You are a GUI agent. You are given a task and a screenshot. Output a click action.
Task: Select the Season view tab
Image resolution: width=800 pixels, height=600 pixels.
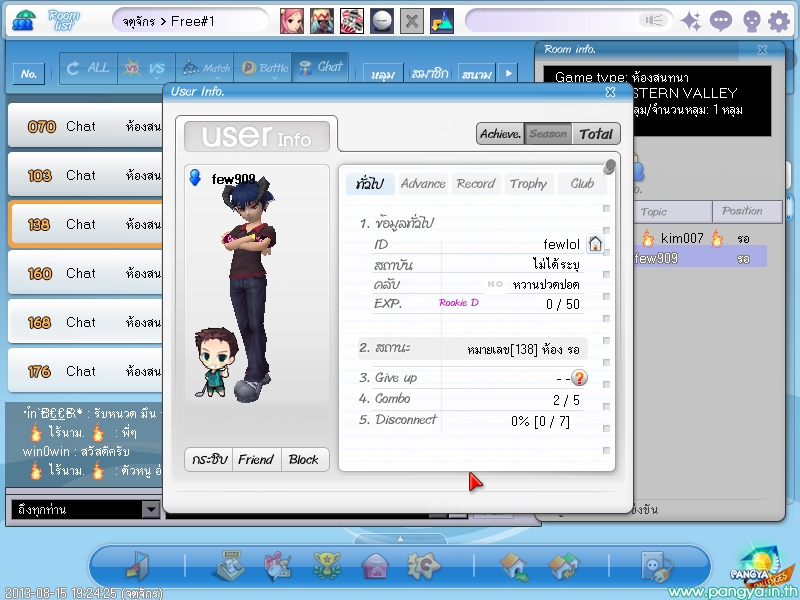coord(548,134)
